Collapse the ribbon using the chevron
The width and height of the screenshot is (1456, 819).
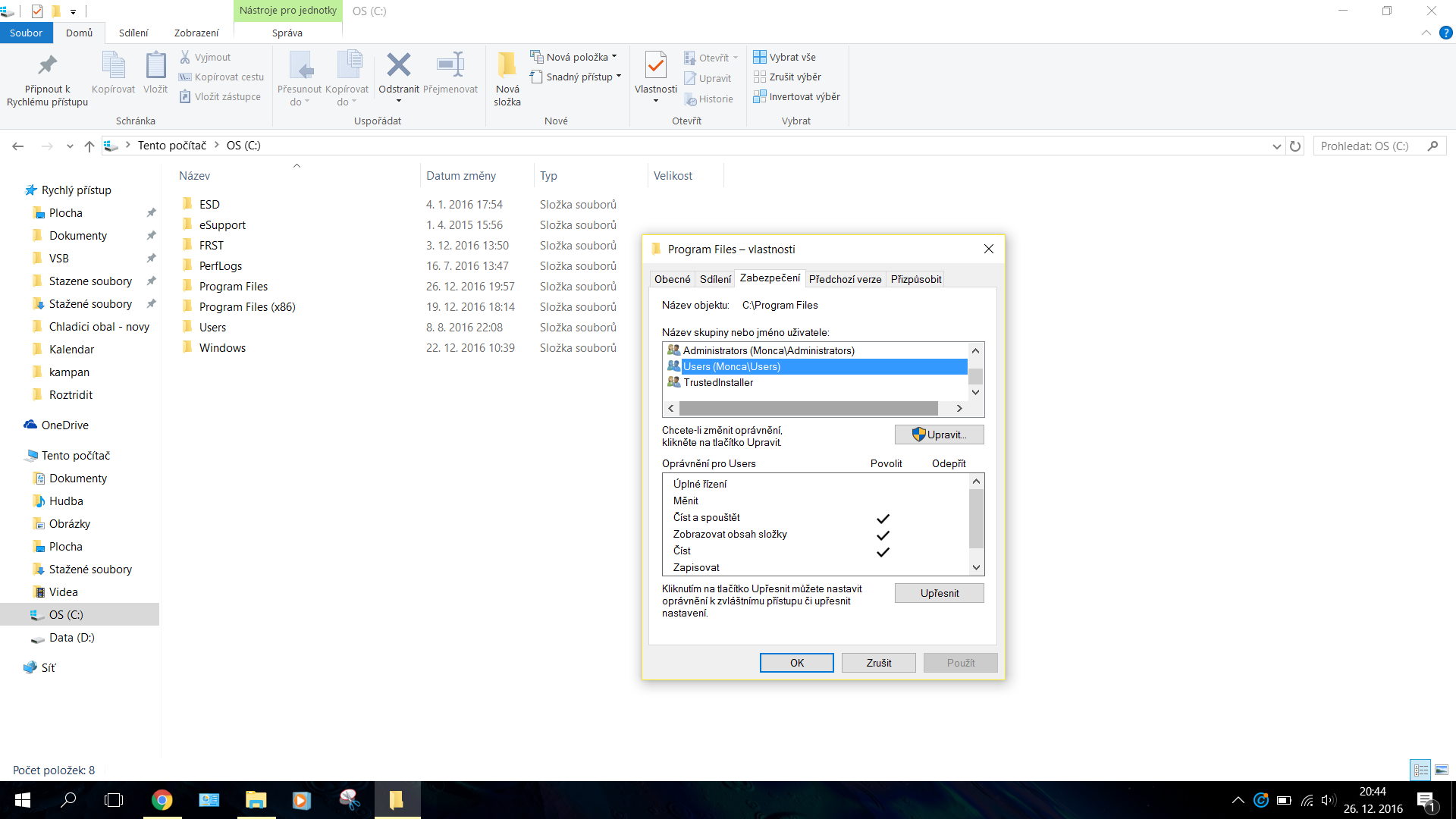(1426, 33)
